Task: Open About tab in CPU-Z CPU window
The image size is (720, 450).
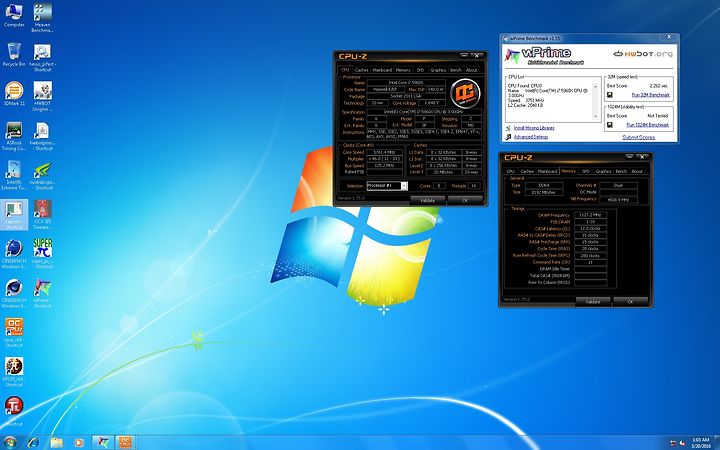Action: [x=472, y=70]
